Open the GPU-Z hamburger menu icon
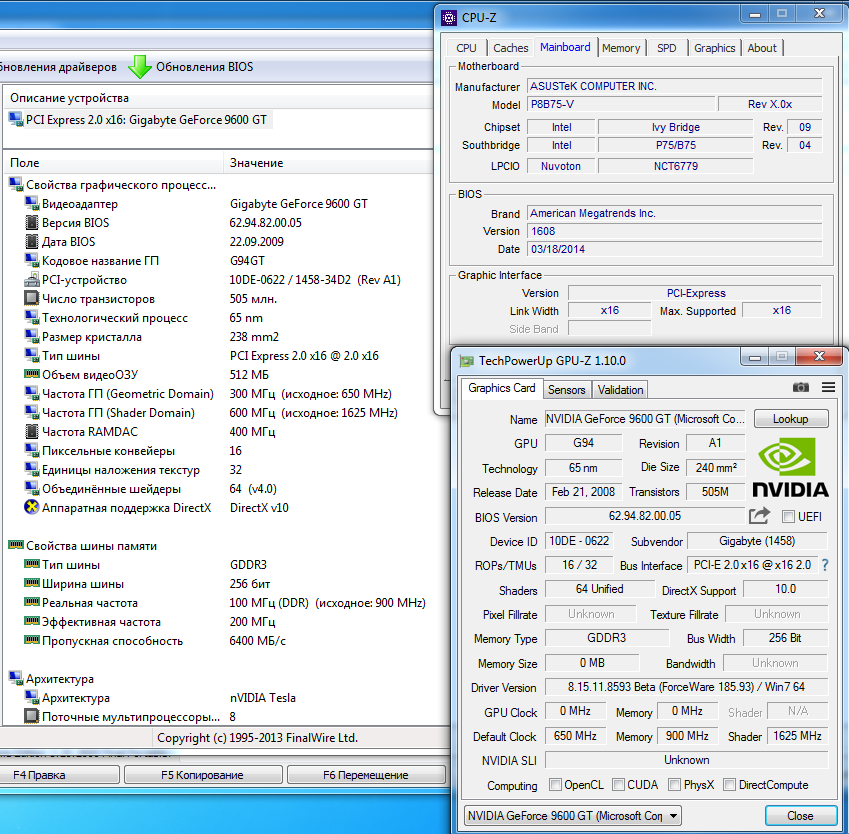Screen dimensions: 849x834 point(828,387)
